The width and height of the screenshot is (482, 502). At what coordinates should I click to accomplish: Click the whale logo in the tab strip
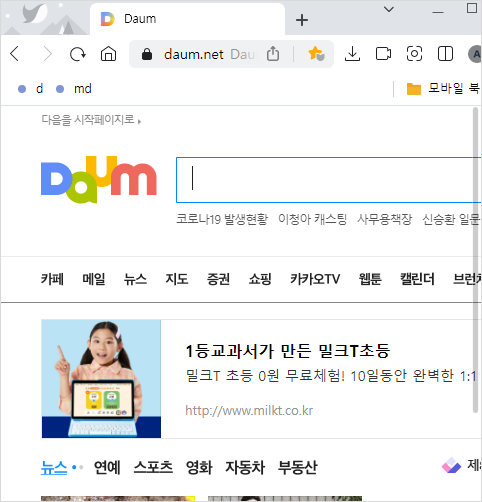35,13
